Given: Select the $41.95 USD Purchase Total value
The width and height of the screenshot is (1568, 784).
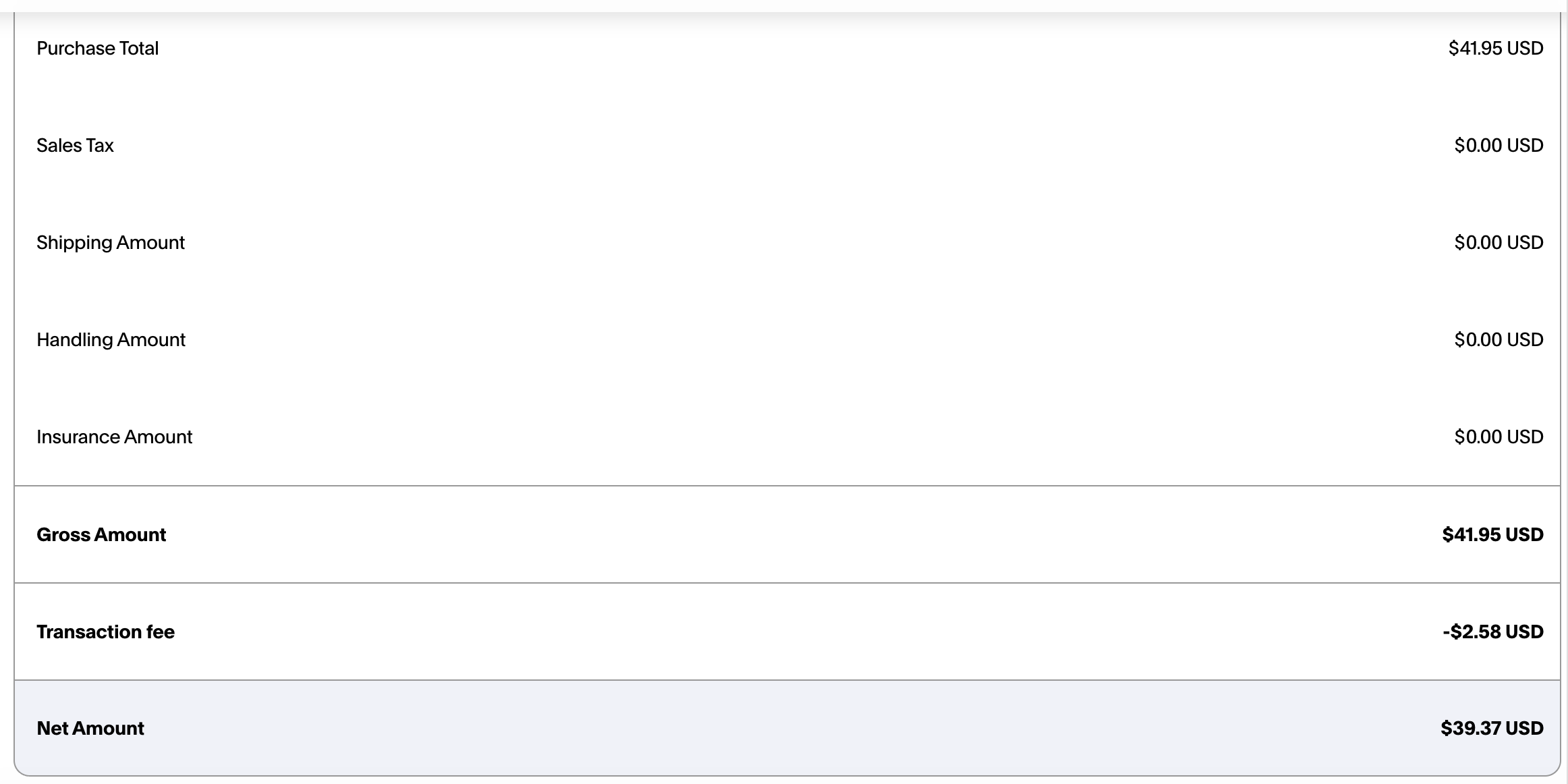Looking at the screenshot, I should pyautogui.click(x=1495, y=49).
